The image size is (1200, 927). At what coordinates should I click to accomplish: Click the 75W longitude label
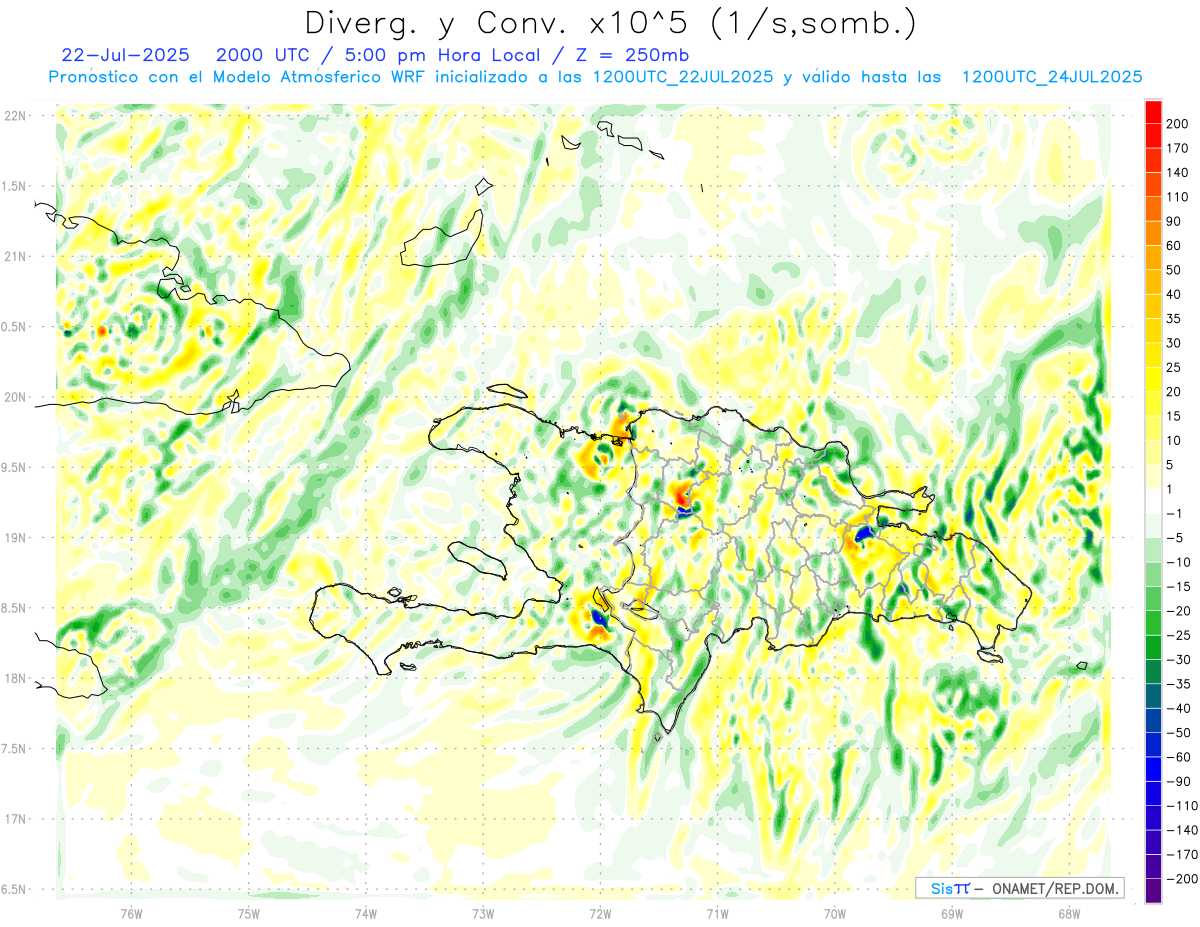point(248,914)
